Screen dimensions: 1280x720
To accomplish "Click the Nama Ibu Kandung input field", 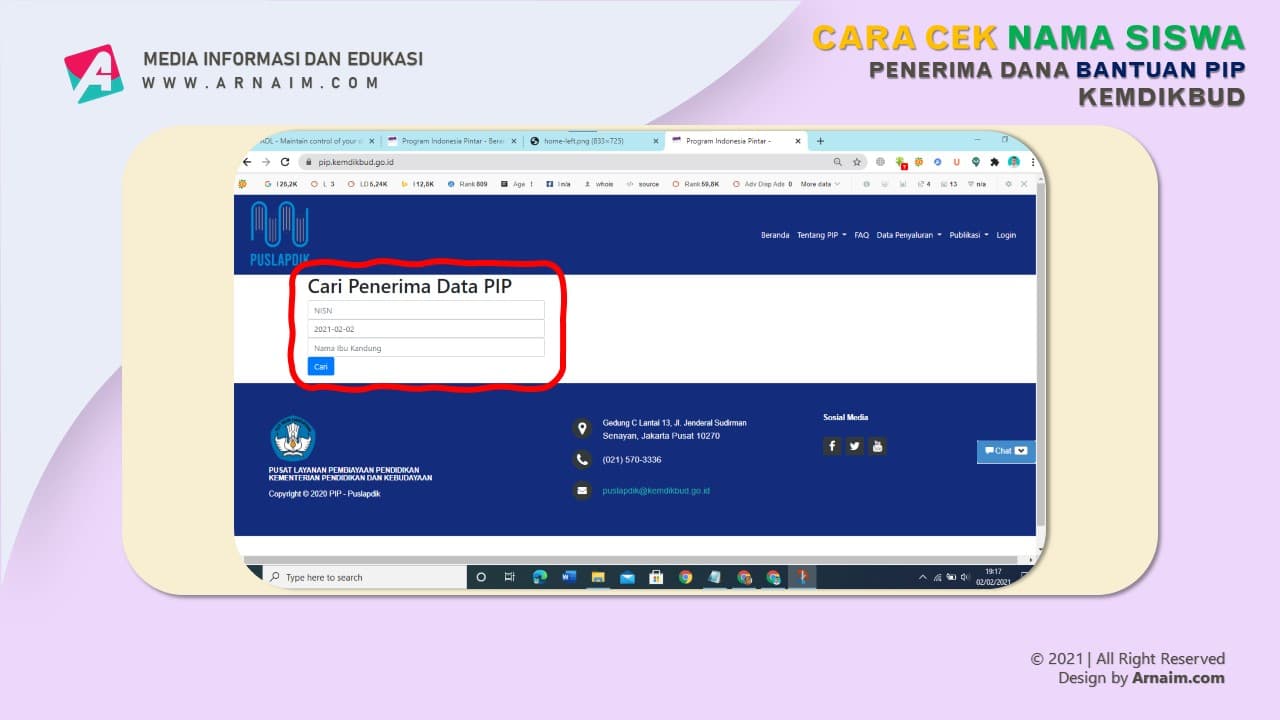I will 426,348.
